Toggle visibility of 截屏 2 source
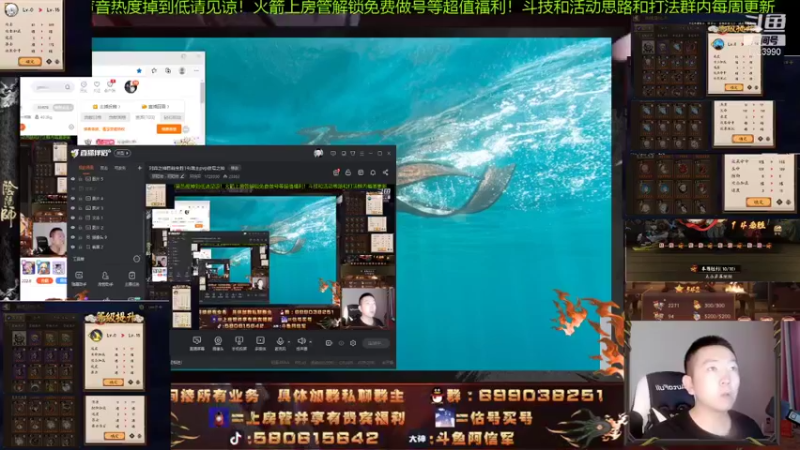The image size is (800, 450). tap(73, 247)
